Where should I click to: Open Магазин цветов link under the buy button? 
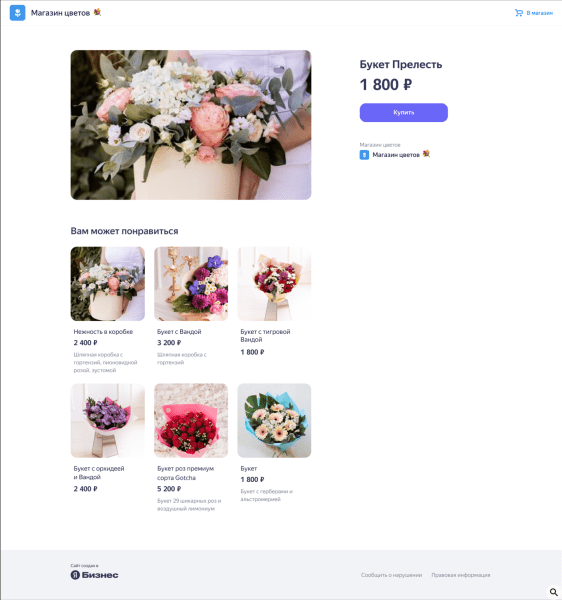pos(396,155)
